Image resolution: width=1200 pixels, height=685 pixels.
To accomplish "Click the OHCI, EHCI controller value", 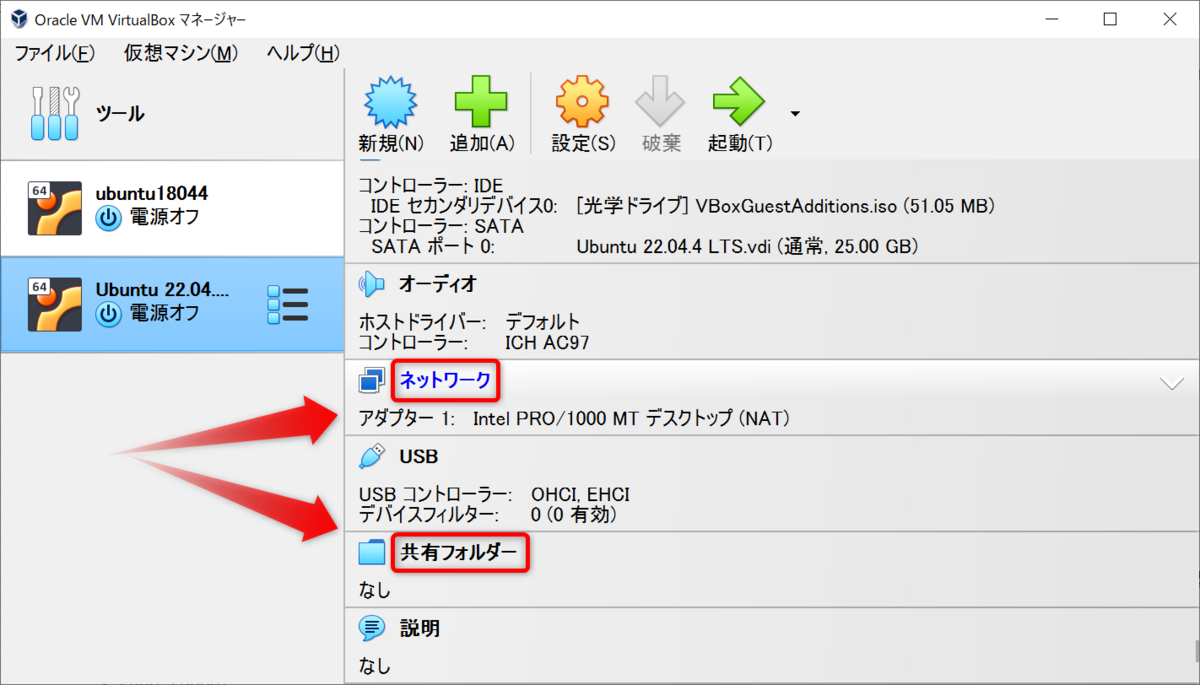I will (580, 495).
